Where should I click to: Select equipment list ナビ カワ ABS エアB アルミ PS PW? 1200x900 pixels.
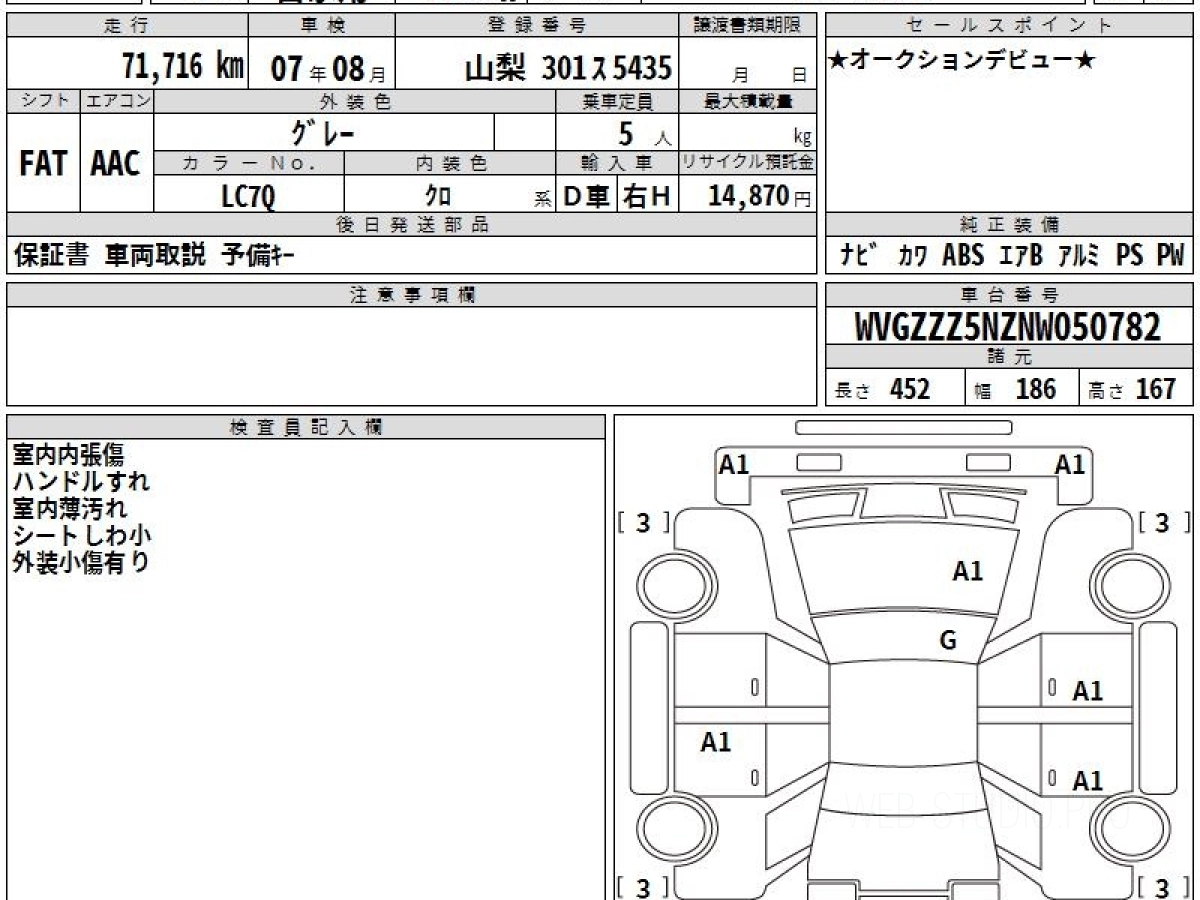pyautogui.click(x=1011, y=256)
